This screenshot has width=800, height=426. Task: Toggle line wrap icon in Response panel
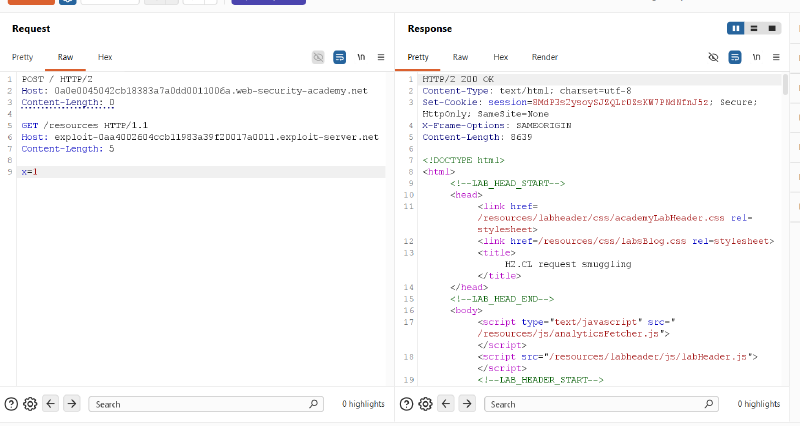point(735,57)
